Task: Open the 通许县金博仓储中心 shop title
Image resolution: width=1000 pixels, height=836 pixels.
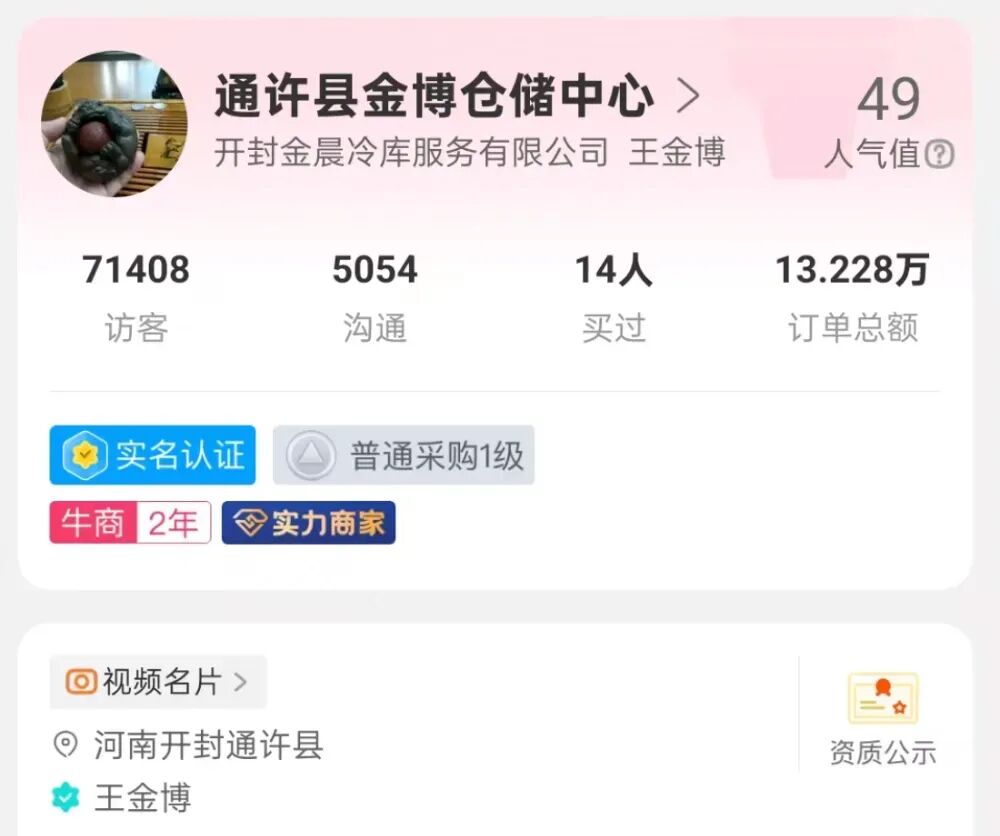Action: 434,96
